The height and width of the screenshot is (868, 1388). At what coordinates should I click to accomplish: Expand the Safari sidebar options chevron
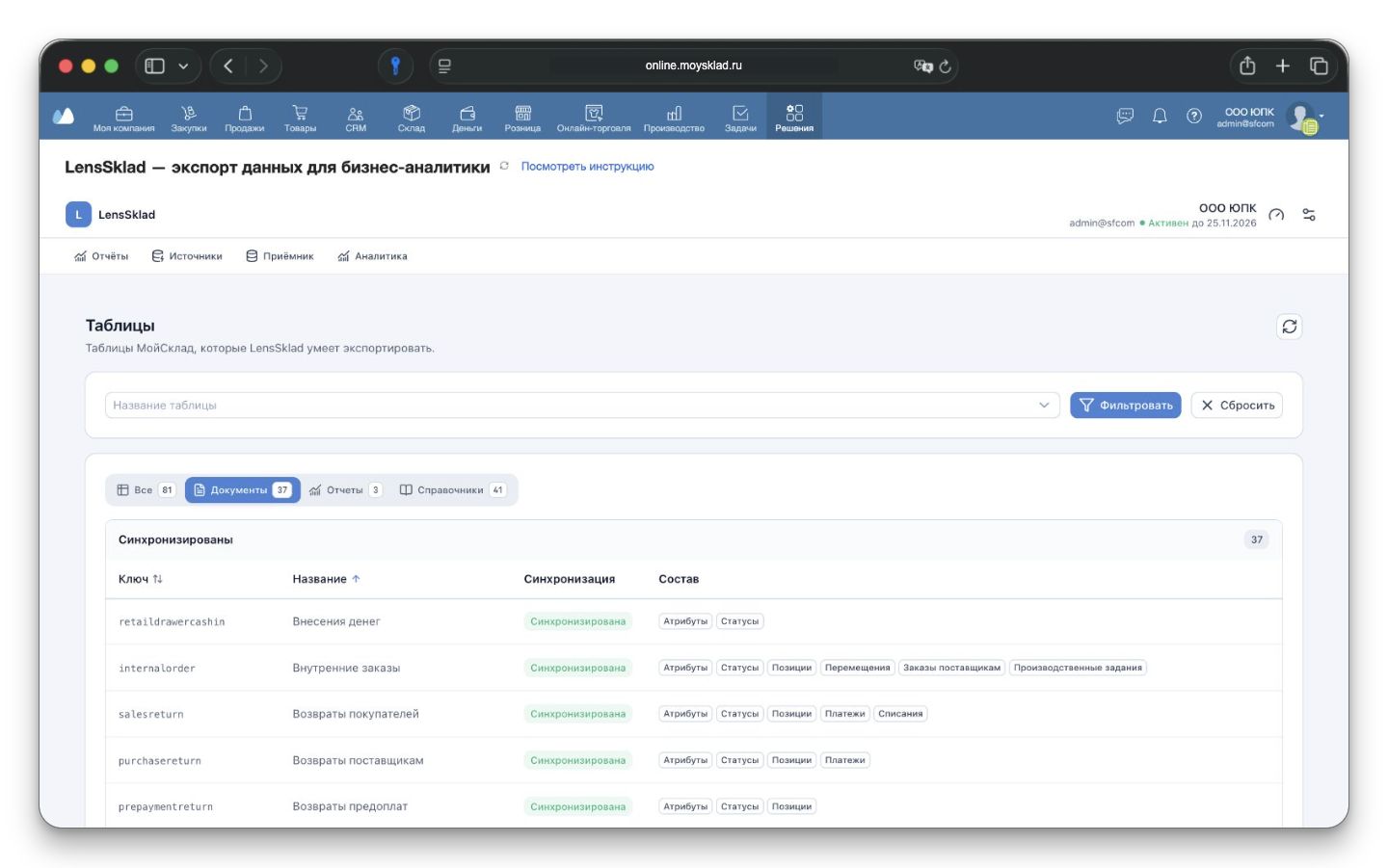pos(183,66)
